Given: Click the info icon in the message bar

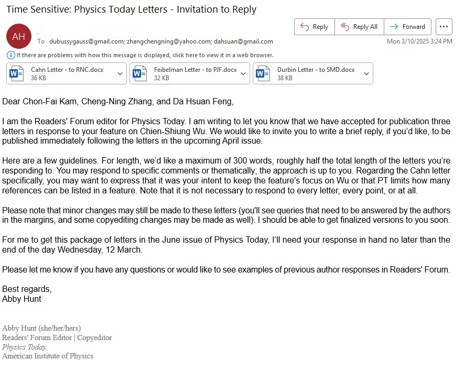Looking at the screenshot, I should tap(11, 55).
